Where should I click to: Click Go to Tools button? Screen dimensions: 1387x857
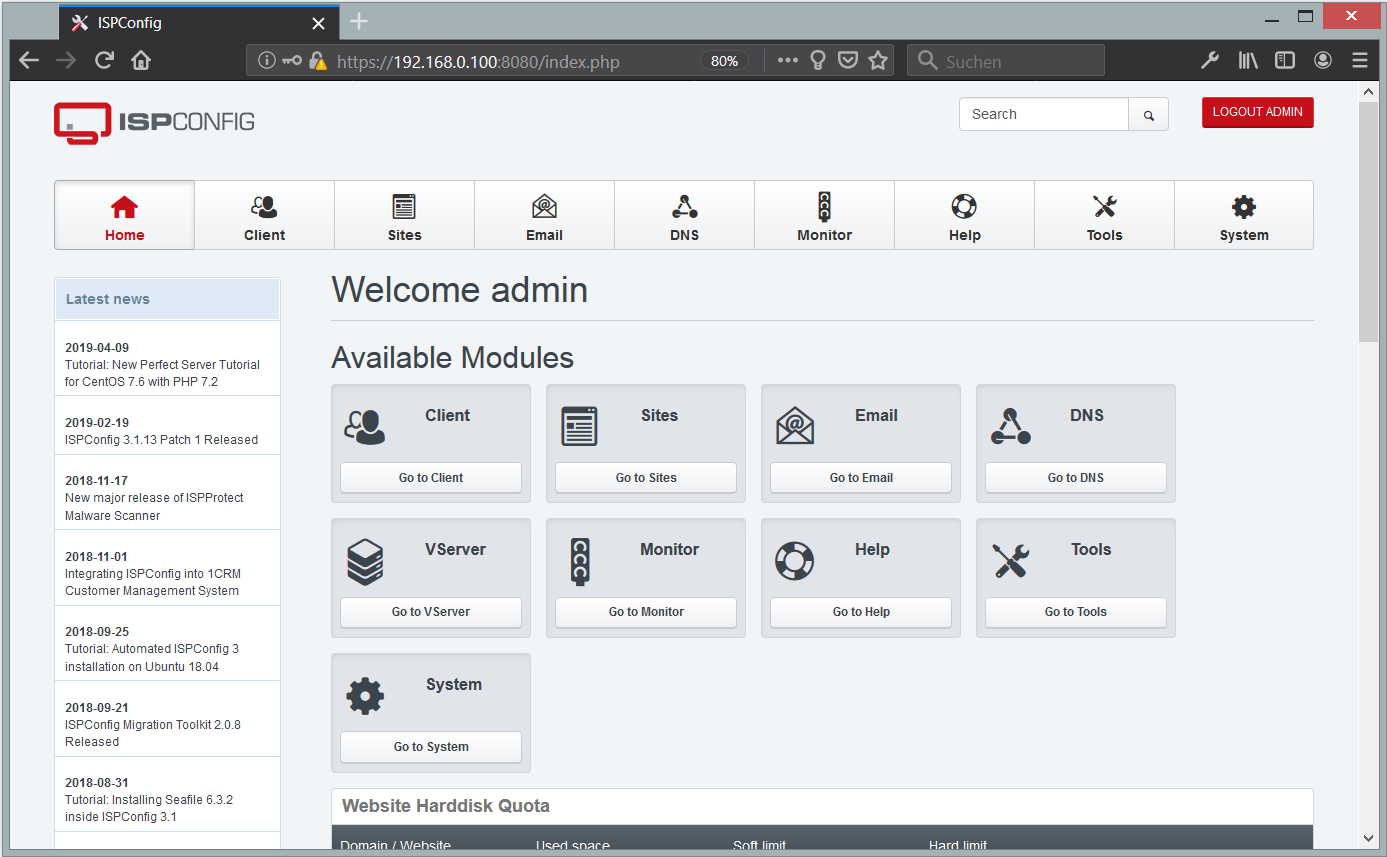pyautogui.click(x=1076, y=612)
